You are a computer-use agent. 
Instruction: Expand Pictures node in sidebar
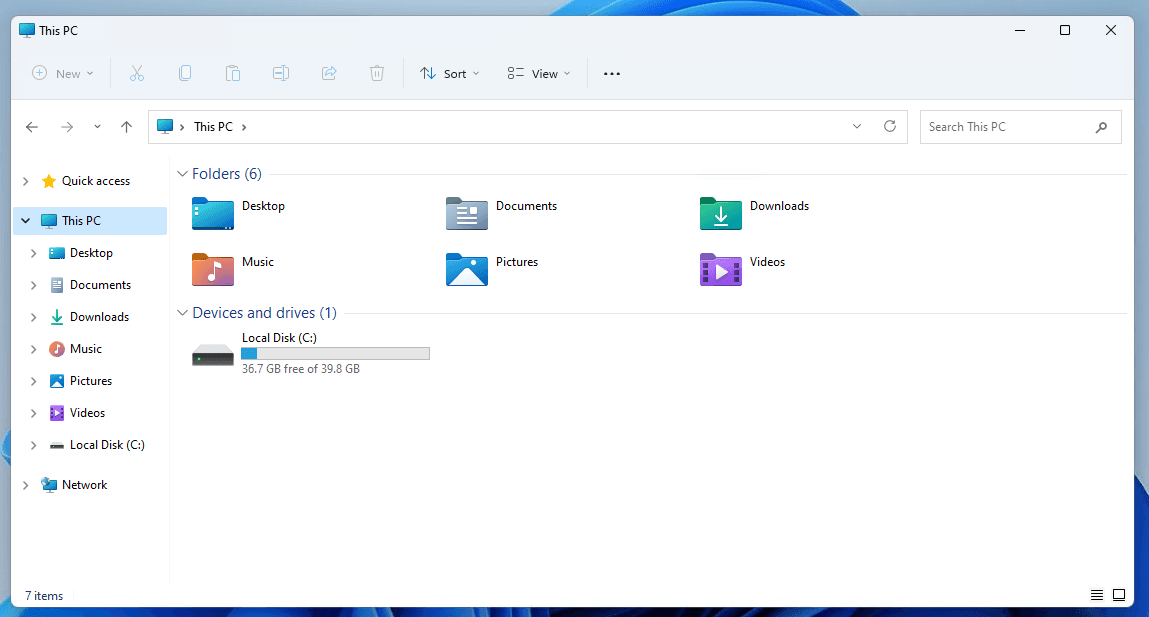click(x=33, y=381)
